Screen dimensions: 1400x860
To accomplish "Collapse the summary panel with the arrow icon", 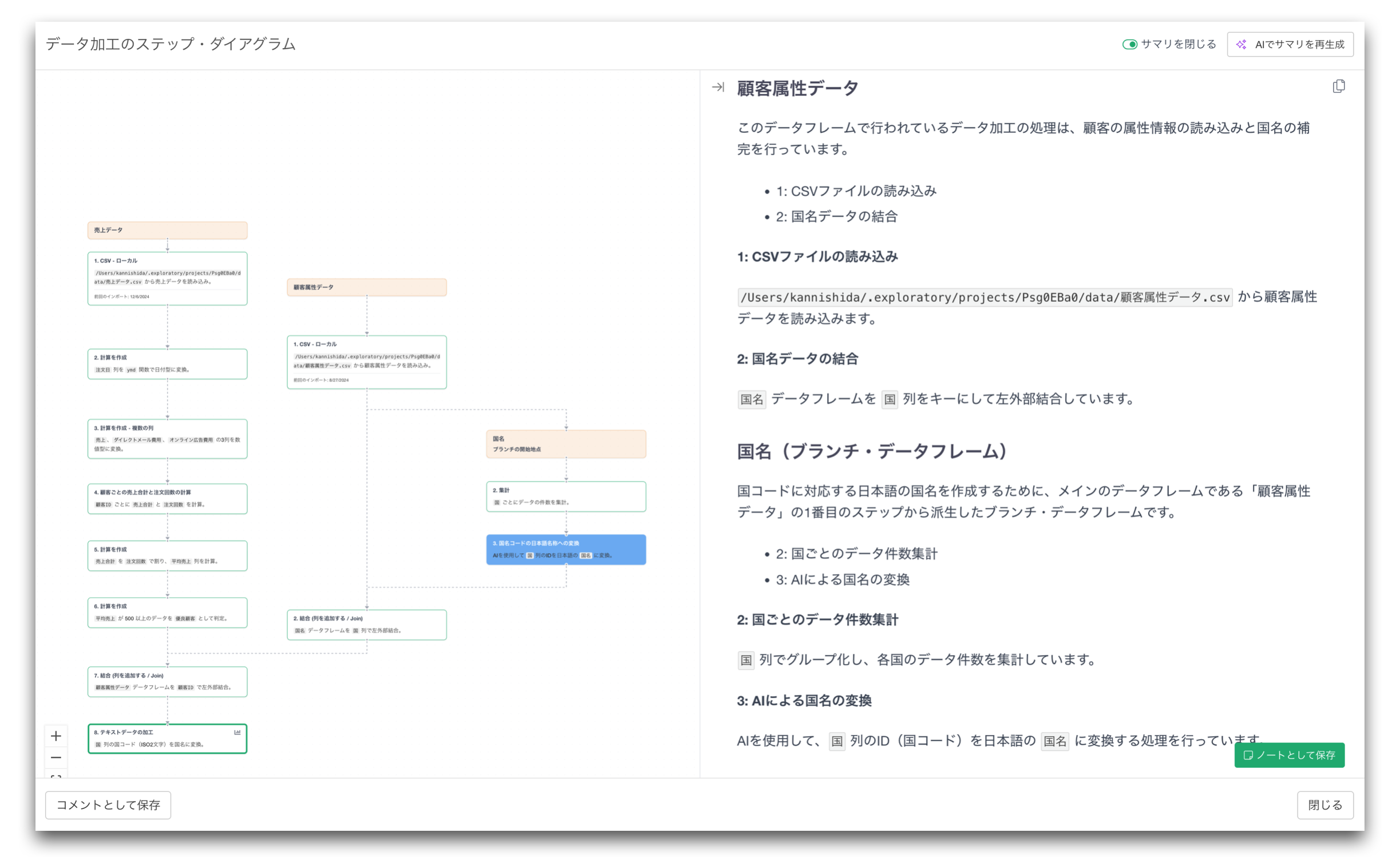I will point(718,87).
